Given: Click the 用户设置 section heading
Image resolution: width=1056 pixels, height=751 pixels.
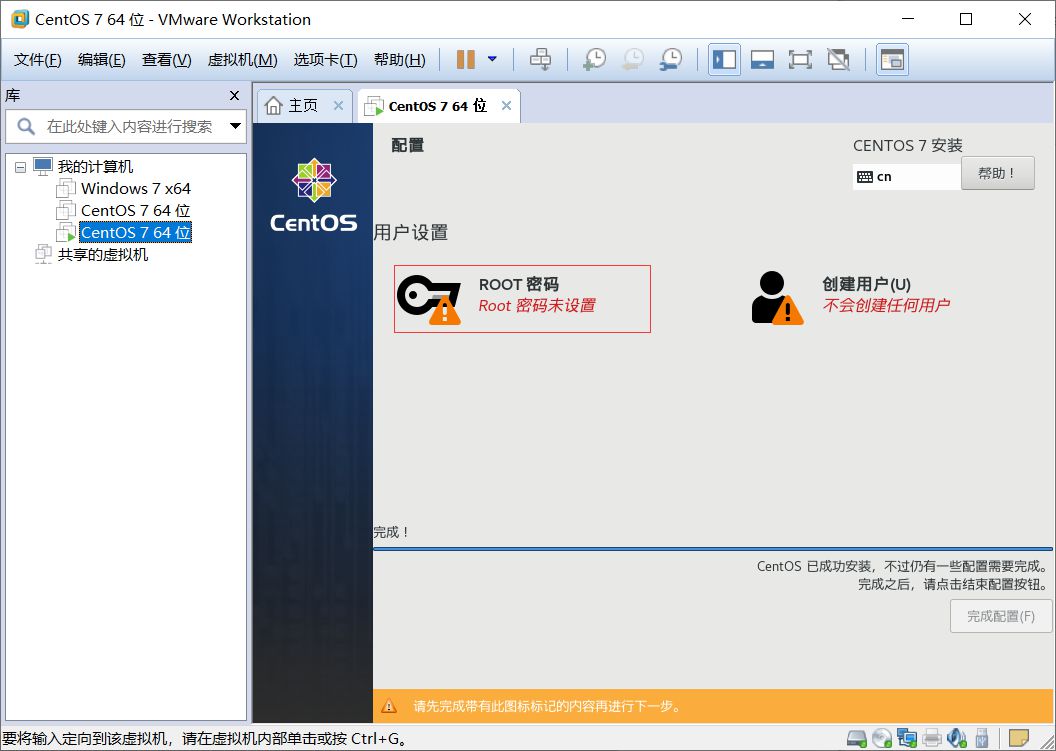Looking at the screenshot, I should (411, 232).
